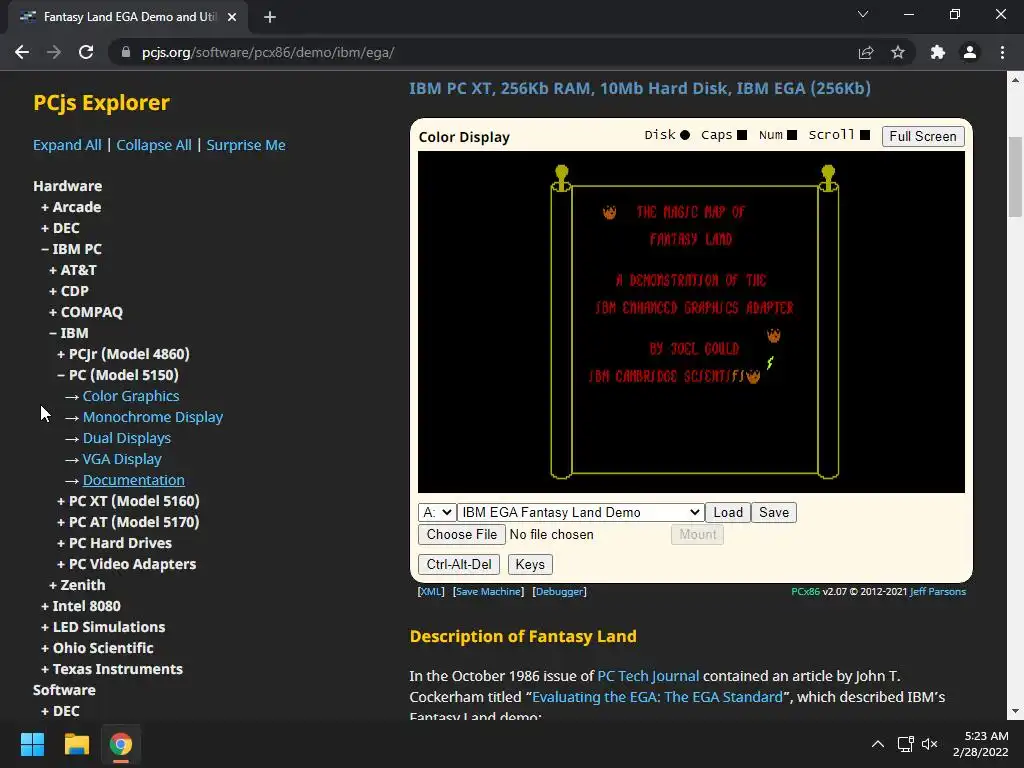Open the Chrome extensions puzzle icon
The width and height of the screenshot is (1024, 768).
tap(938, 52)
